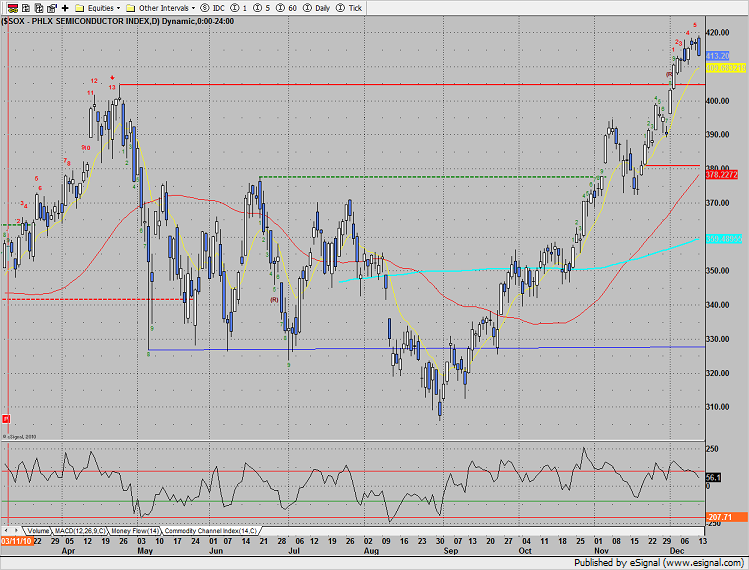749x570 pixels.
Task: Select the Commodity Channel Index(14,C) tab
Action: click(211, 531)
